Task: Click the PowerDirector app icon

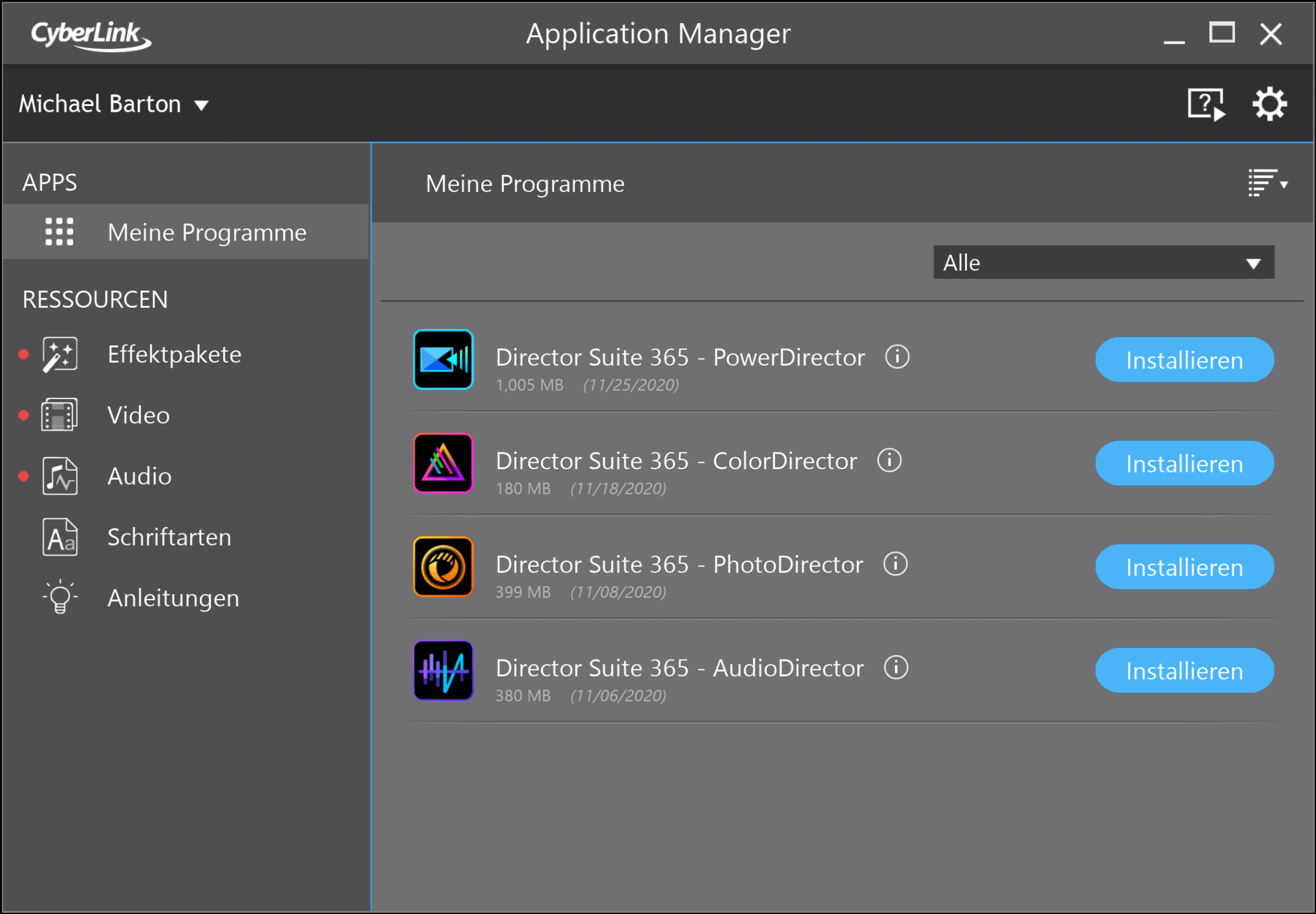Action: click(443, 359)
